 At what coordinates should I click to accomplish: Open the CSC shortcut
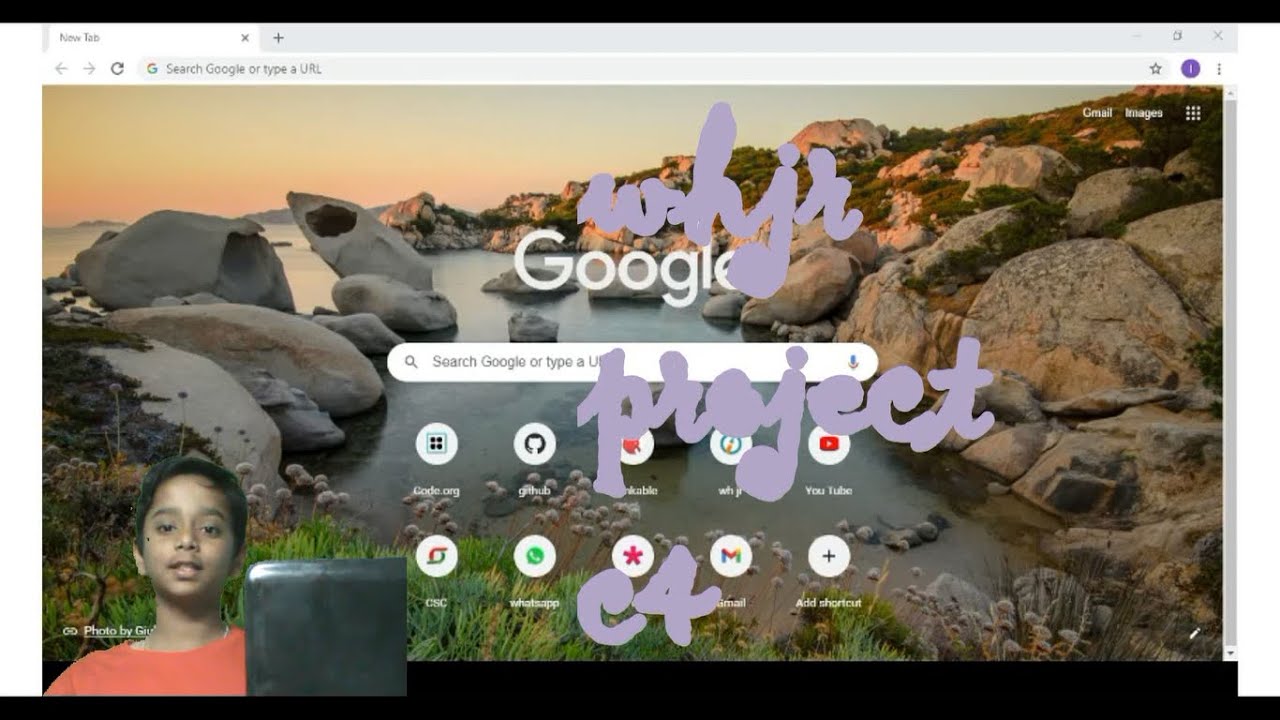tap(436, 556)
